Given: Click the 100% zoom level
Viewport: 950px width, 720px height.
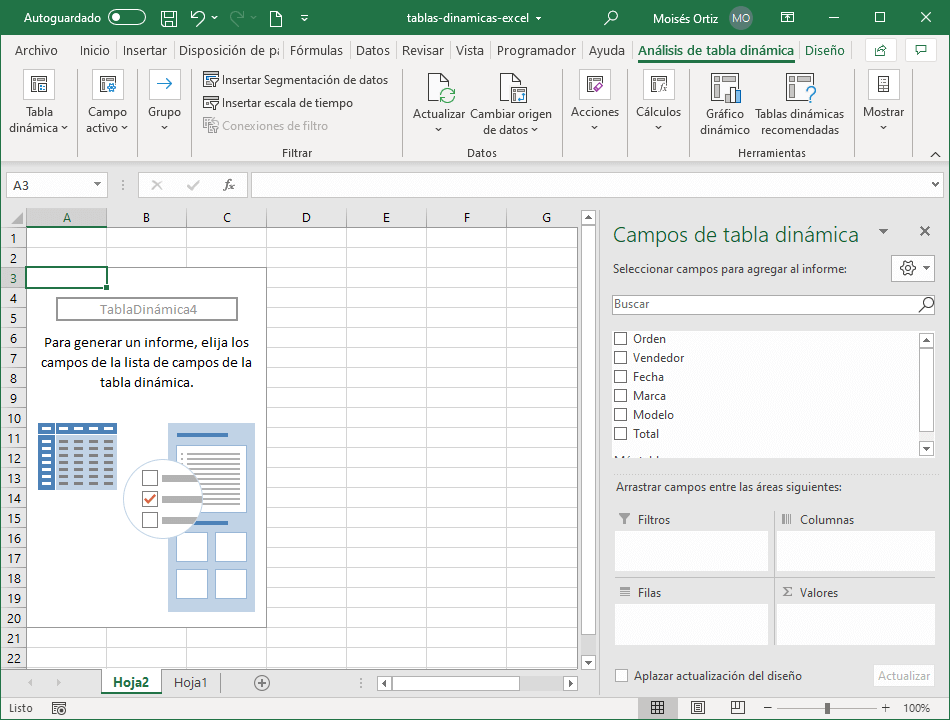Looking at the screenshot, I should [916, 708].
